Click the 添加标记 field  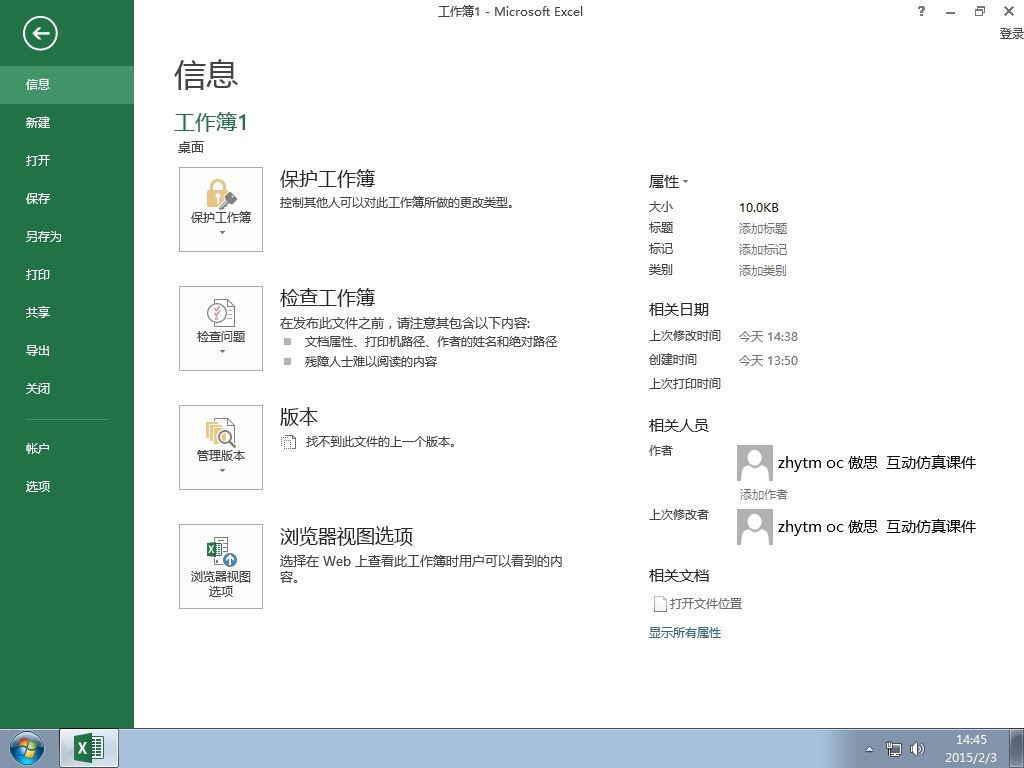[x=763, y=249]
